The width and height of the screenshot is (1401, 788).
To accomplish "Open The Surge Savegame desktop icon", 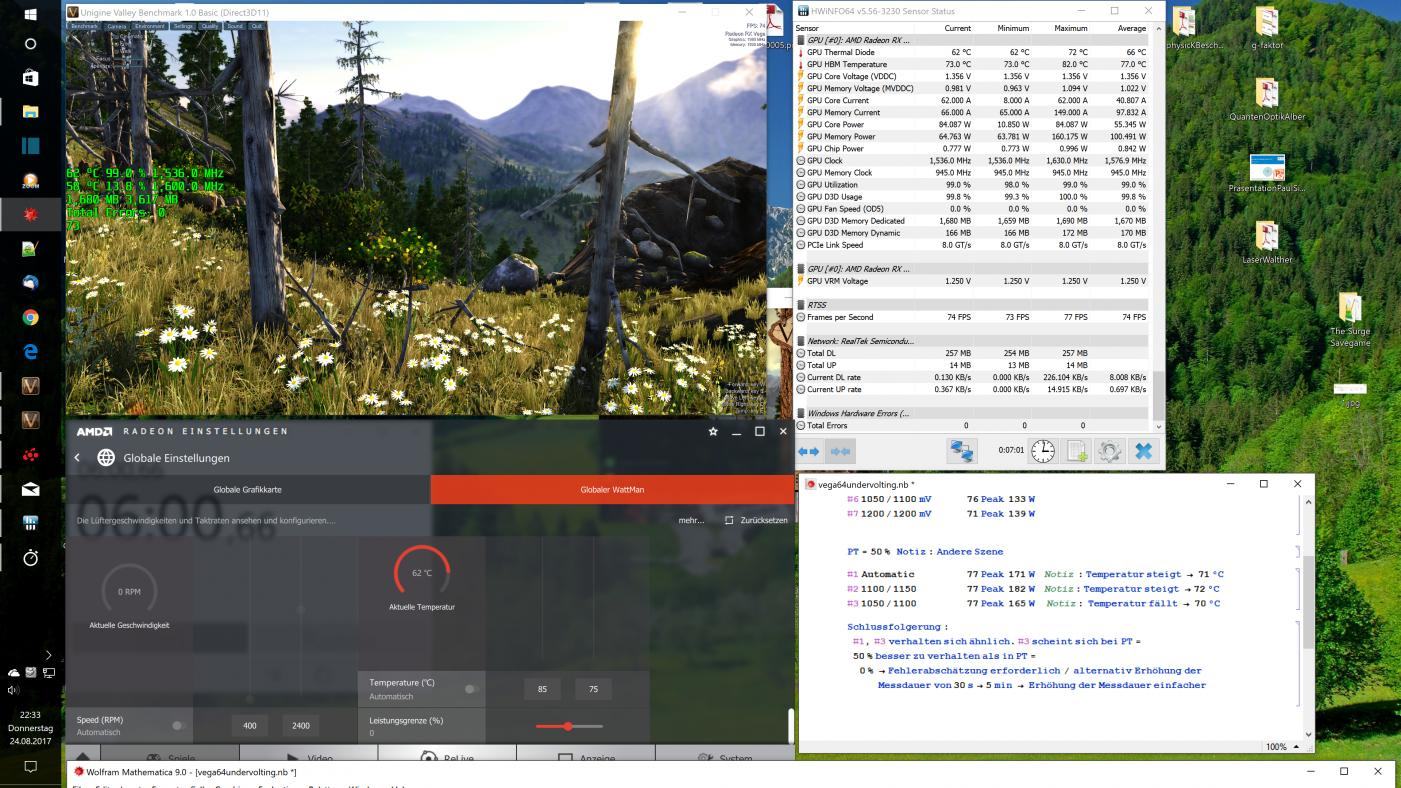I will point(1350,320).
